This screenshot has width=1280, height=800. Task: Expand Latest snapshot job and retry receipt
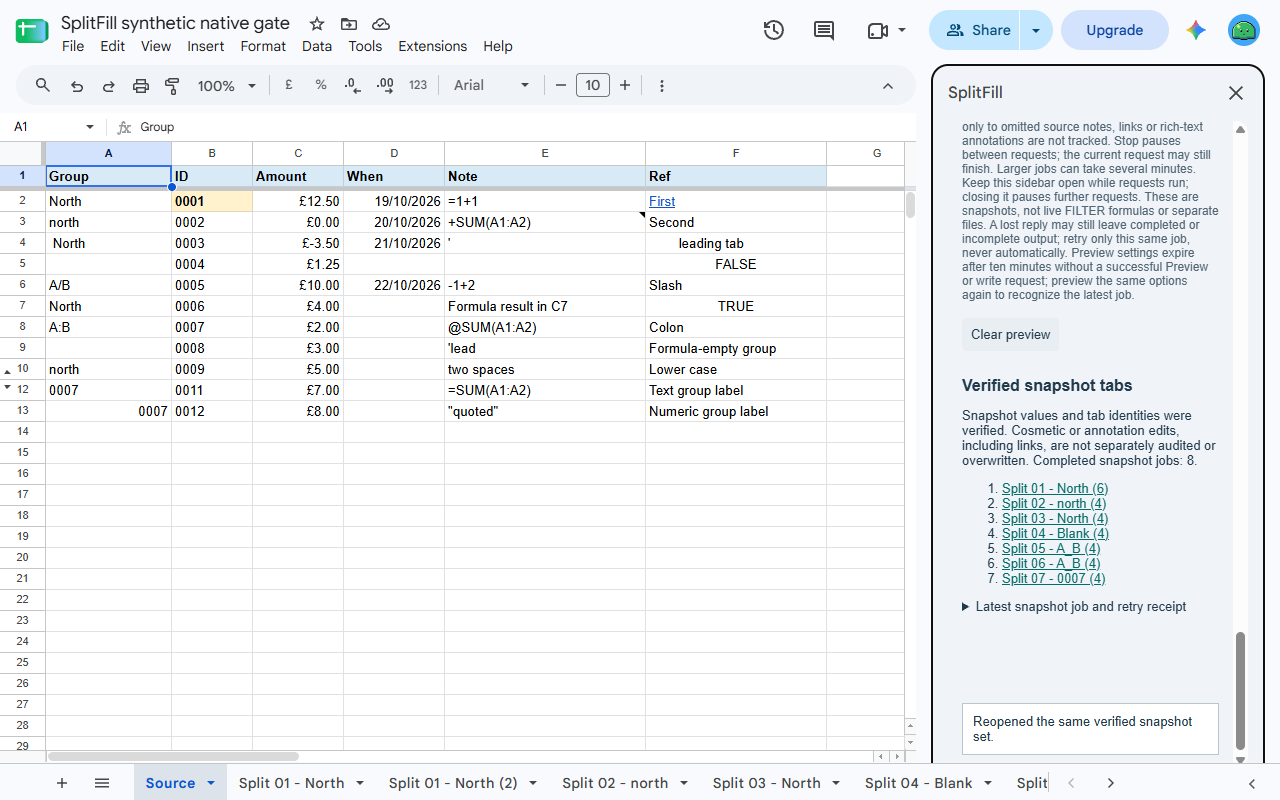1074,606
